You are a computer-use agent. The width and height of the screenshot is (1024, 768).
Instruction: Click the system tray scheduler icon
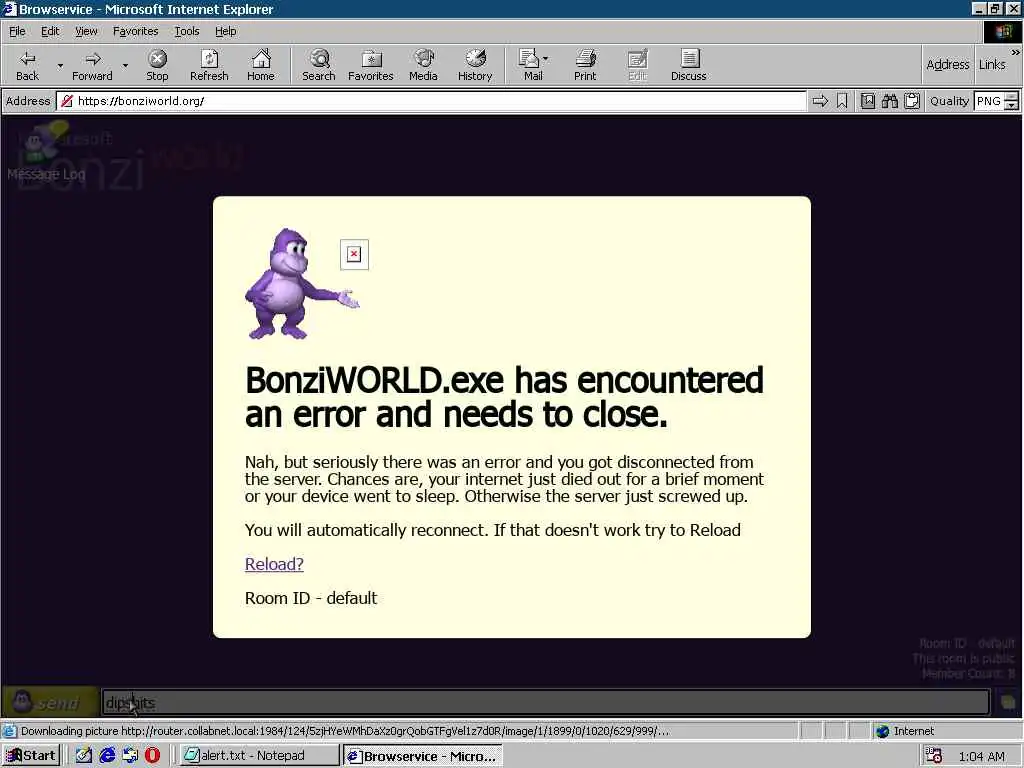coord(933,756)
